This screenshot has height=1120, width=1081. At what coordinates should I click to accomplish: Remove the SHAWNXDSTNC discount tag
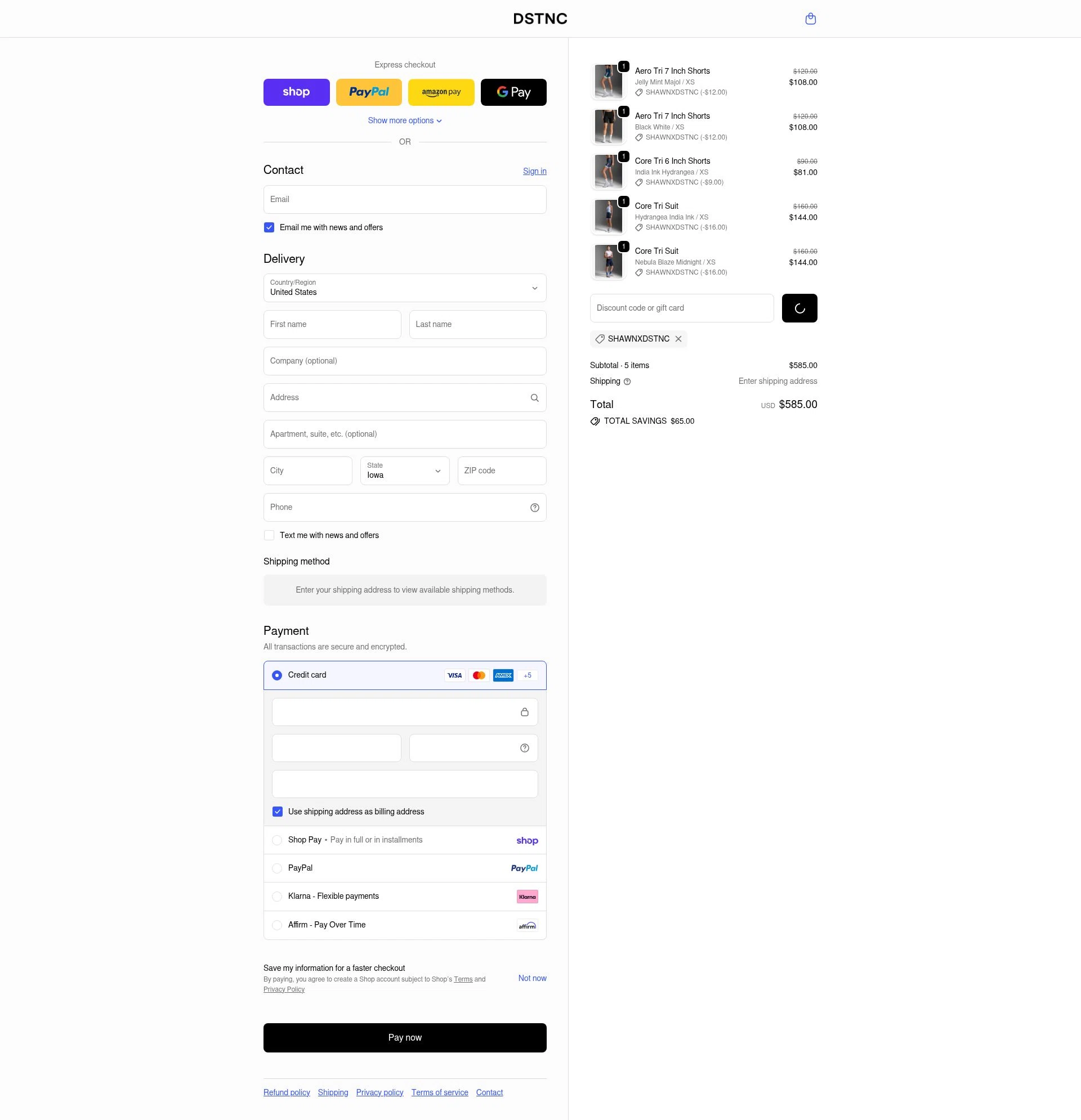[x=678, y=339]
